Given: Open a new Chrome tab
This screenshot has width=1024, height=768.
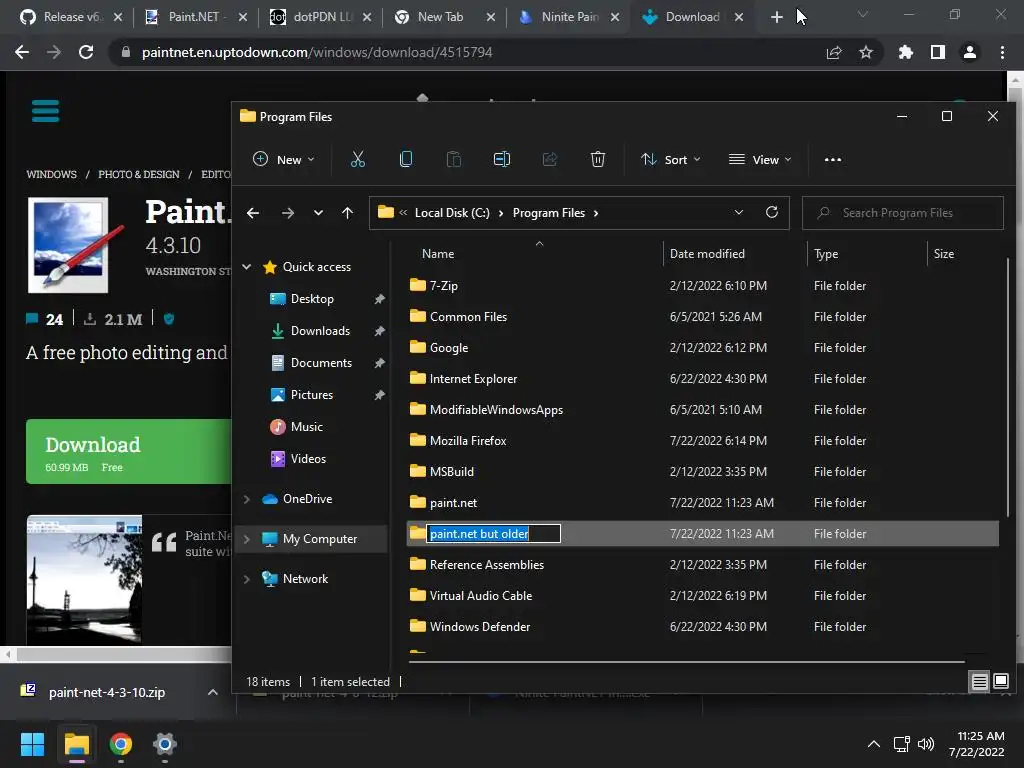Looking at the screenshot, I should point(776,17).
